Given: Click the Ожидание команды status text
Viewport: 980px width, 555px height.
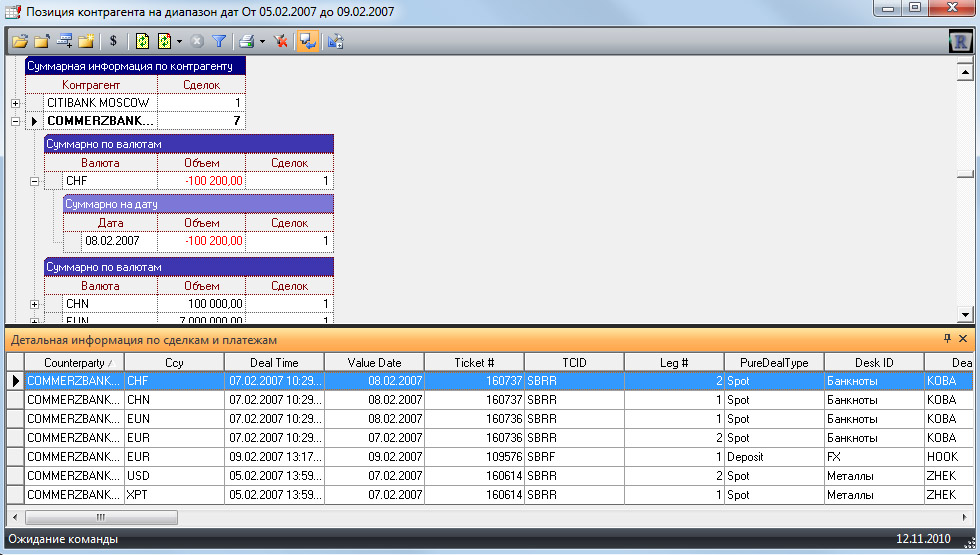Looking at the screenshot, I should coord(63,539).
